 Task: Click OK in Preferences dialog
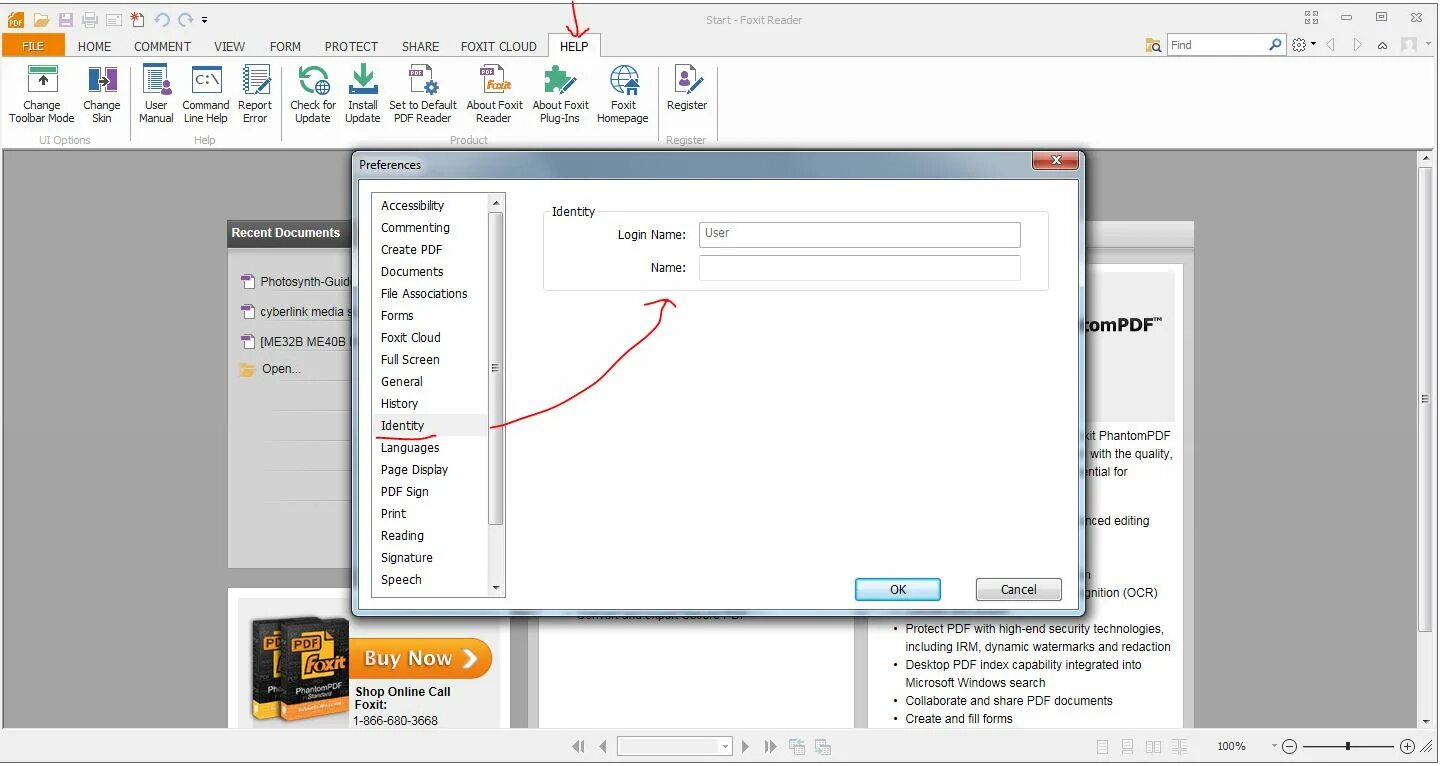point(898,590)
